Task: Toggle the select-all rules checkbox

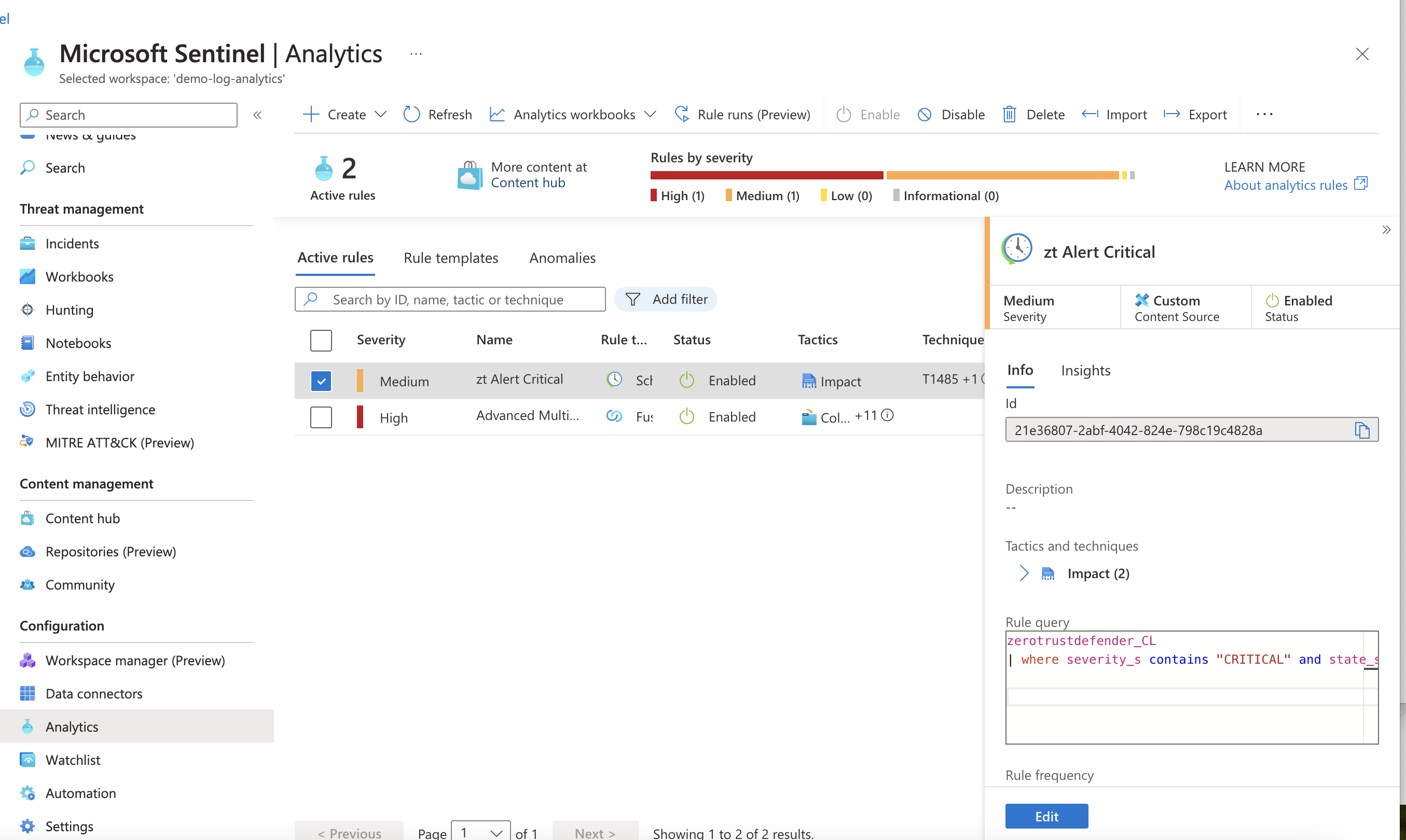Action: pyautogui.click(x=321, y=340)
